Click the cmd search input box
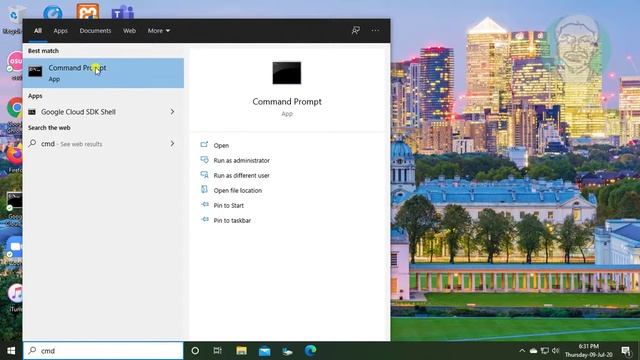The image size is (640, 360). click(x=103, y=351)
